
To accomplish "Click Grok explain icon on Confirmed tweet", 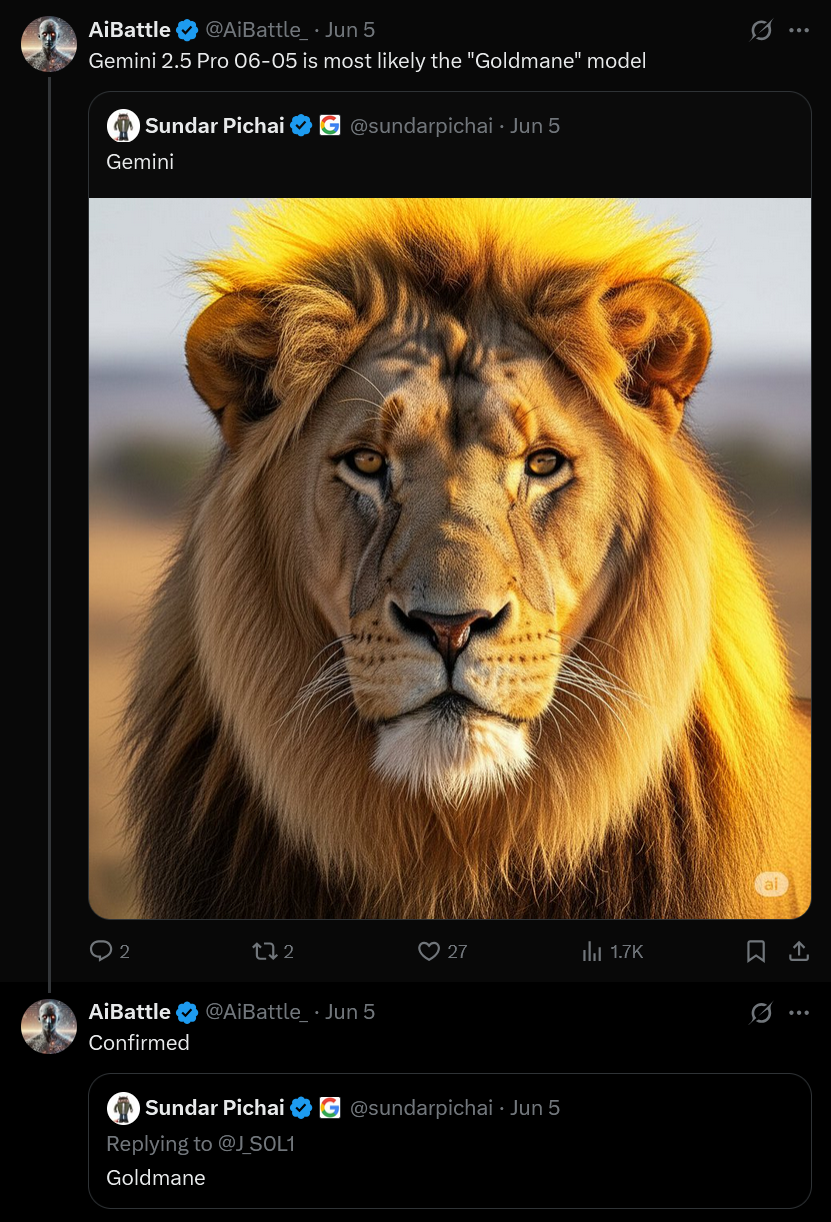I will coord(761,1013).
